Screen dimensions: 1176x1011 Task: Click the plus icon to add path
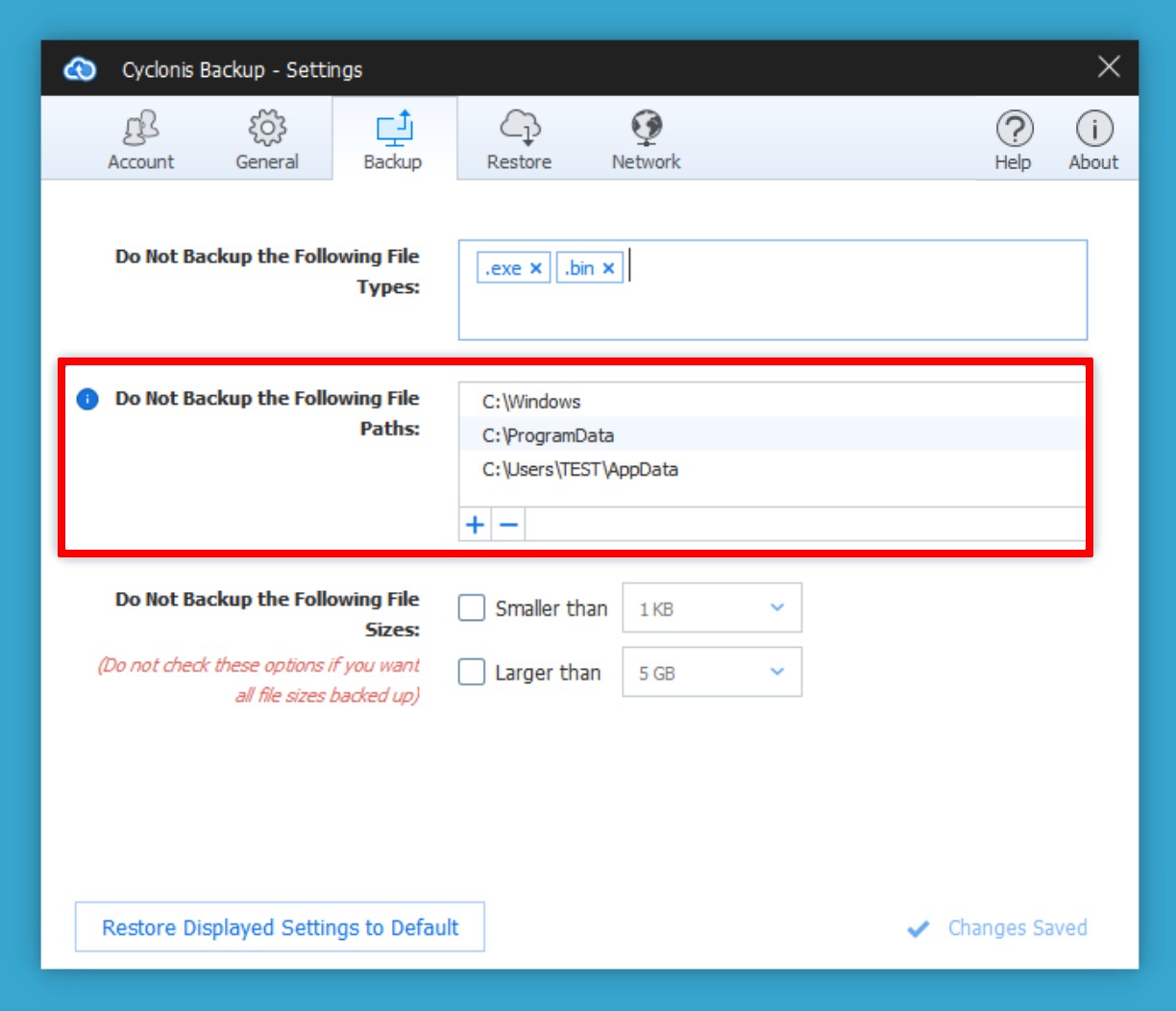pos(475,525)
